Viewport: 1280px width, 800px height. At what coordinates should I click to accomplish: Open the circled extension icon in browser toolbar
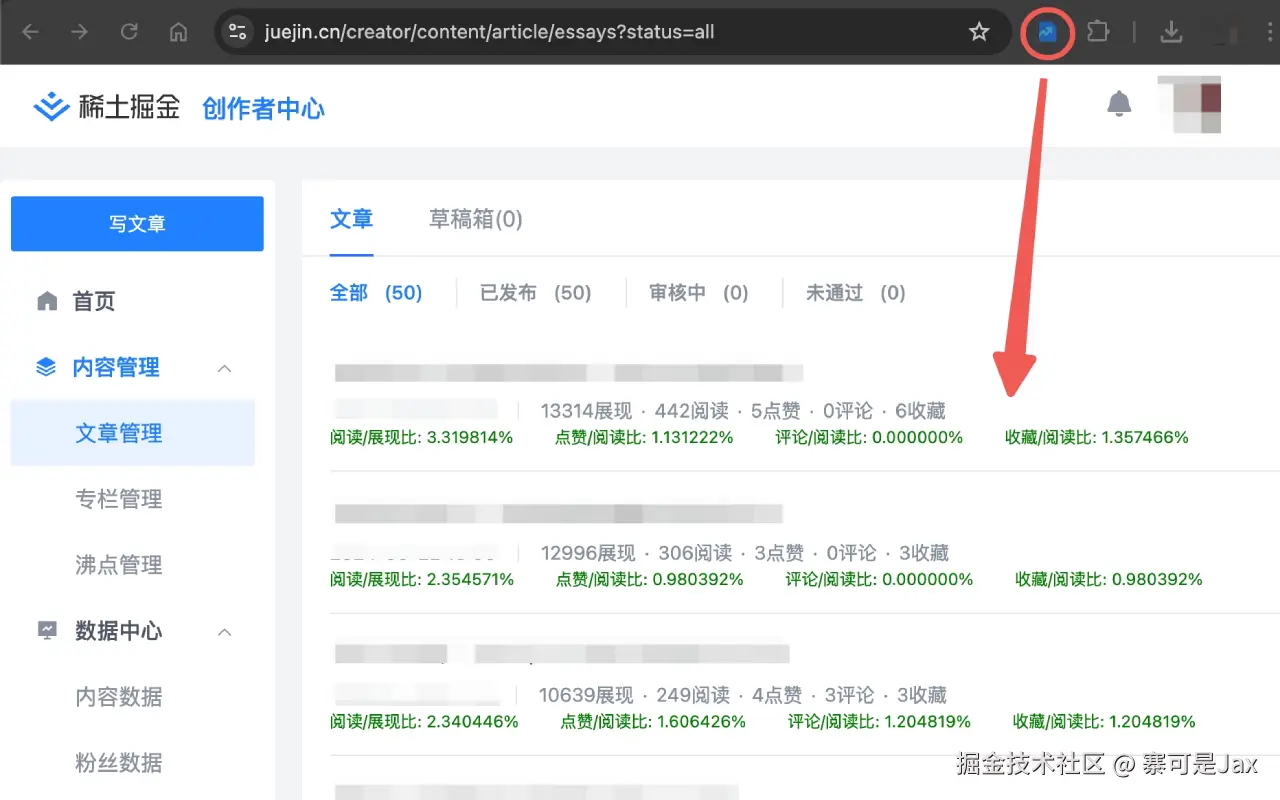(x=1046, y=31)
